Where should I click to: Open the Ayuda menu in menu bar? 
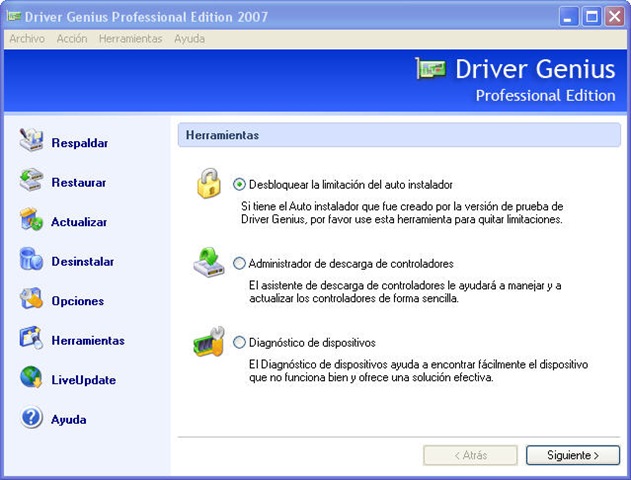(189, 39)
